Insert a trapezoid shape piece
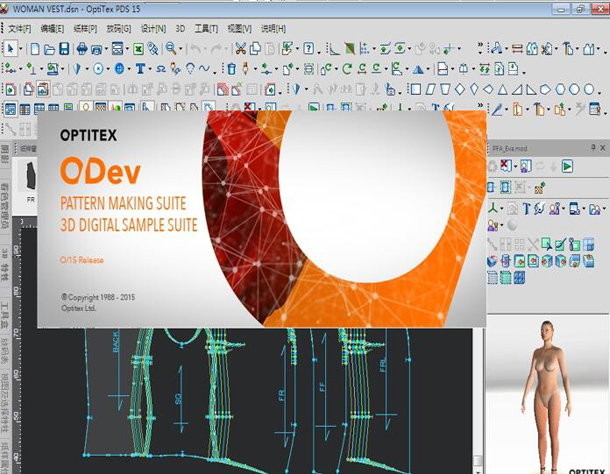Image resolution: width=610 pixels, height=474 pixels. pos(445,90)
